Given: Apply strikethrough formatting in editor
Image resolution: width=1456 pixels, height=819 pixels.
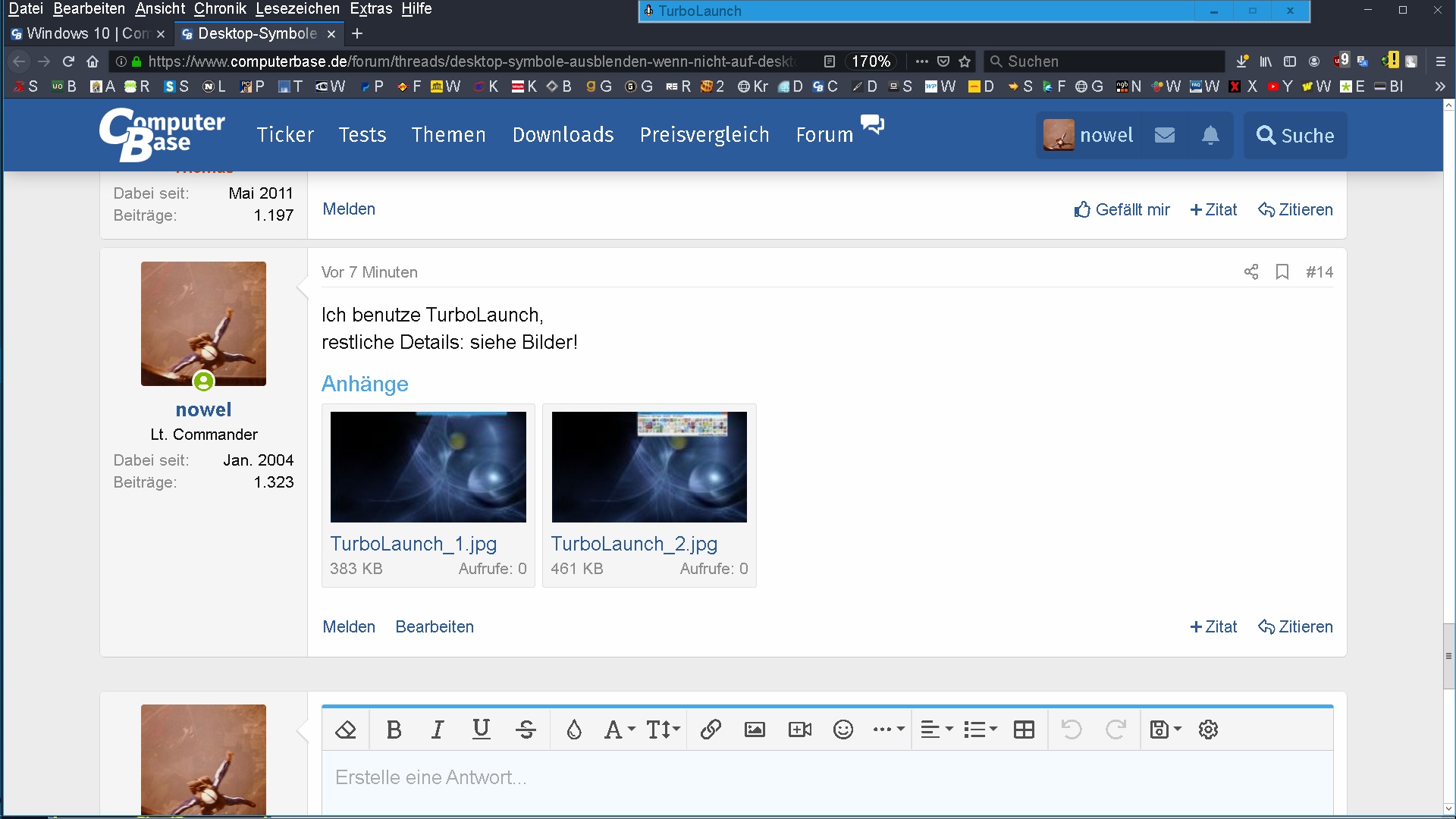Looking at the screenshot, I should pyautogui.click(x=526, y=730).
